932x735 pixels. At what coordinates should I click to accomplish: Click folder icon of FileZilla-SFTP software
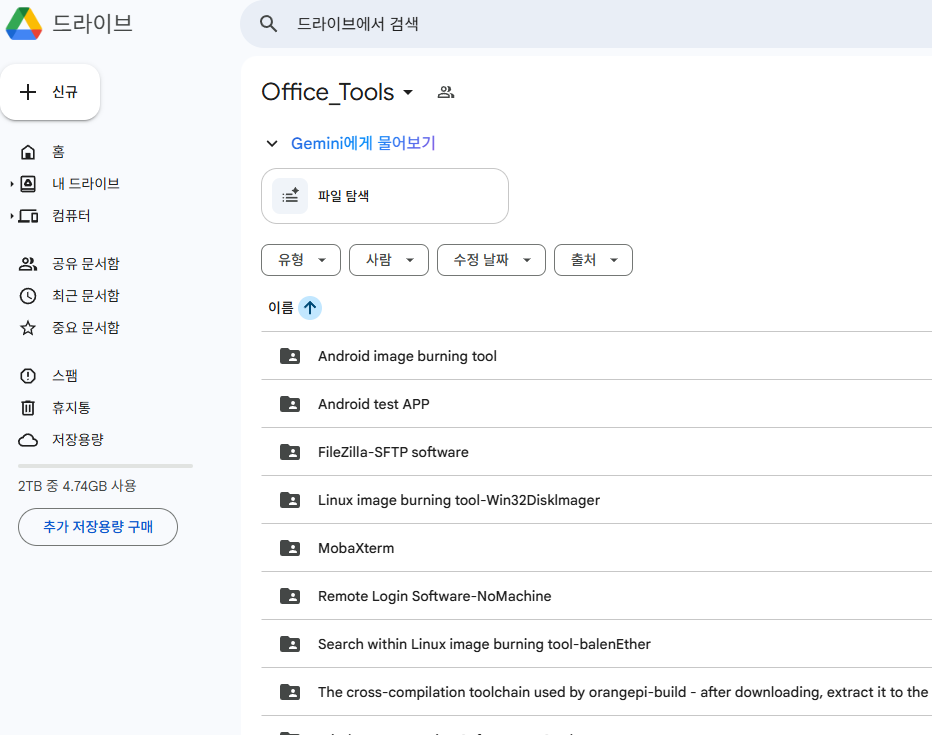[290, 452]
